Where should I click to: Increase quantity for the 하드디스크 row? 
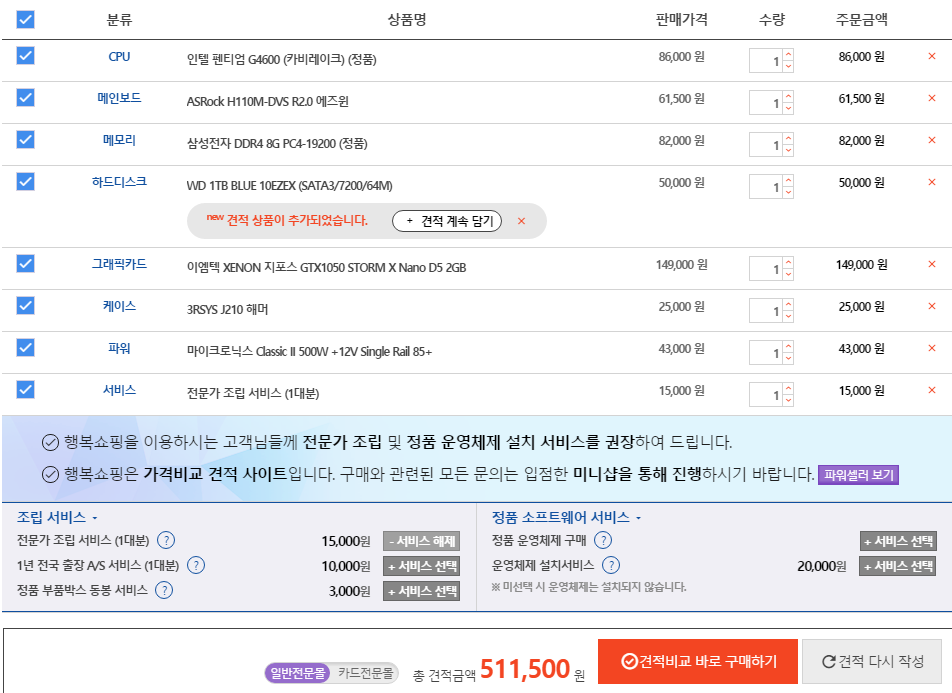click(x=788, y=180)
